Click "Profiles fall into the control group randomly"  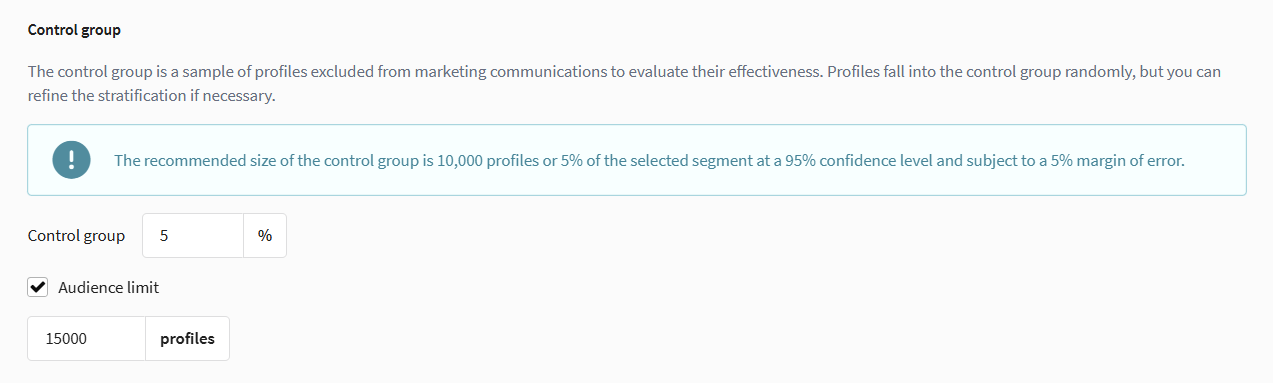click(x=984, y=73)
